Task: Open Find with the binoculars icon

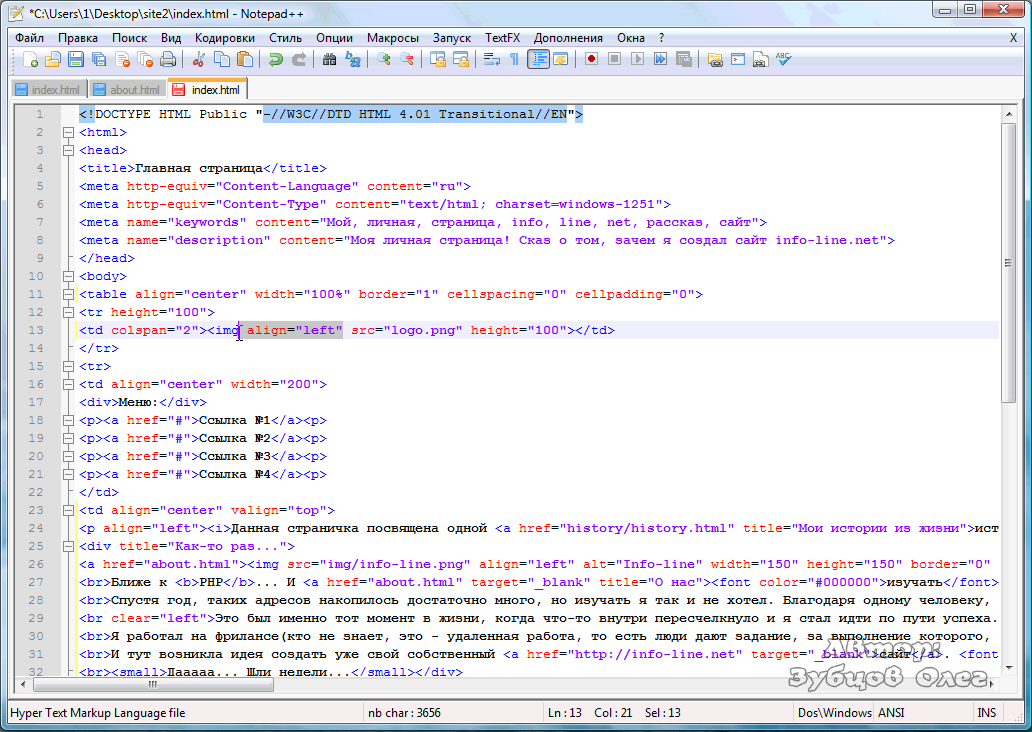Action: coord(329,60)
